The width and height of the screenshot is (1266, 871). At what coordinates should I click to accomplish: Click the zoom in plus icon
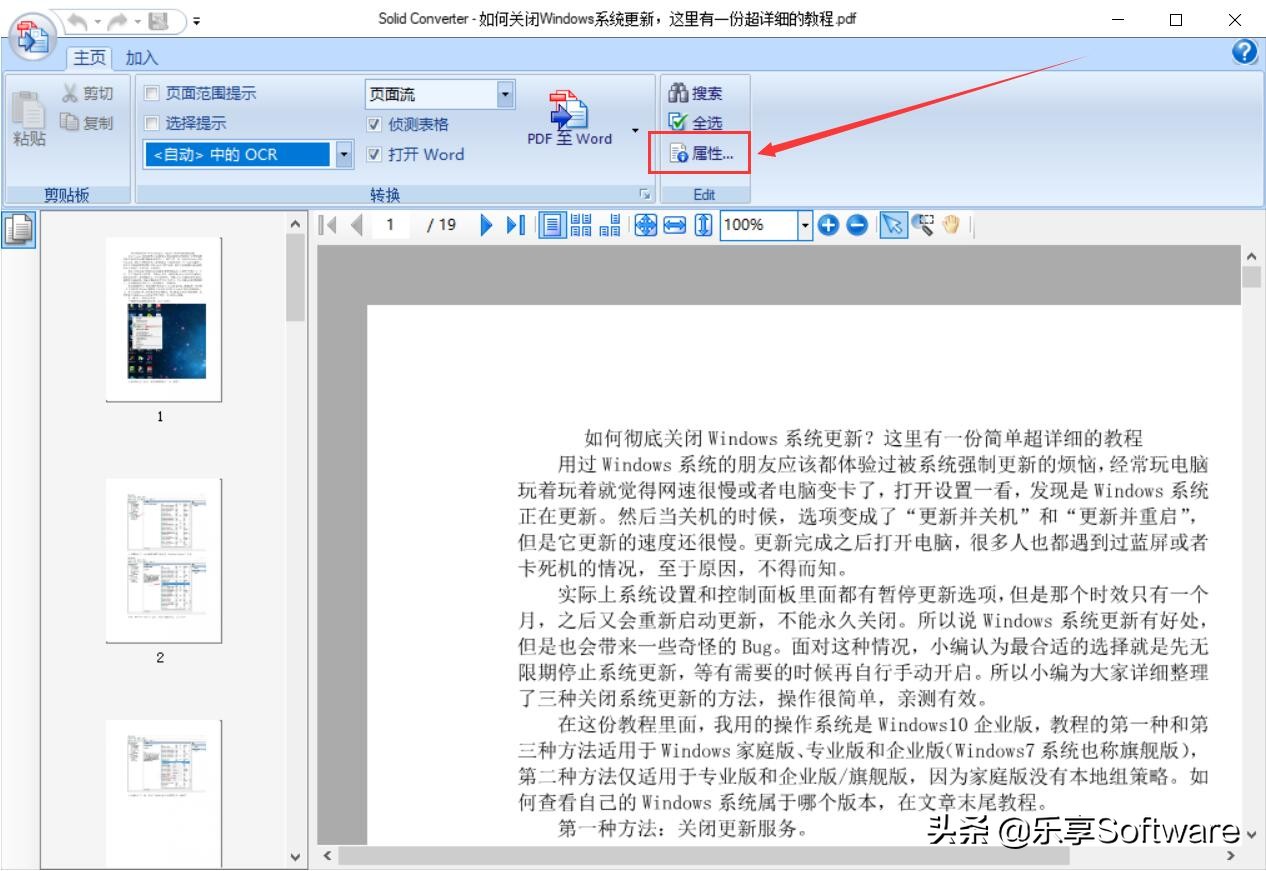828,225
